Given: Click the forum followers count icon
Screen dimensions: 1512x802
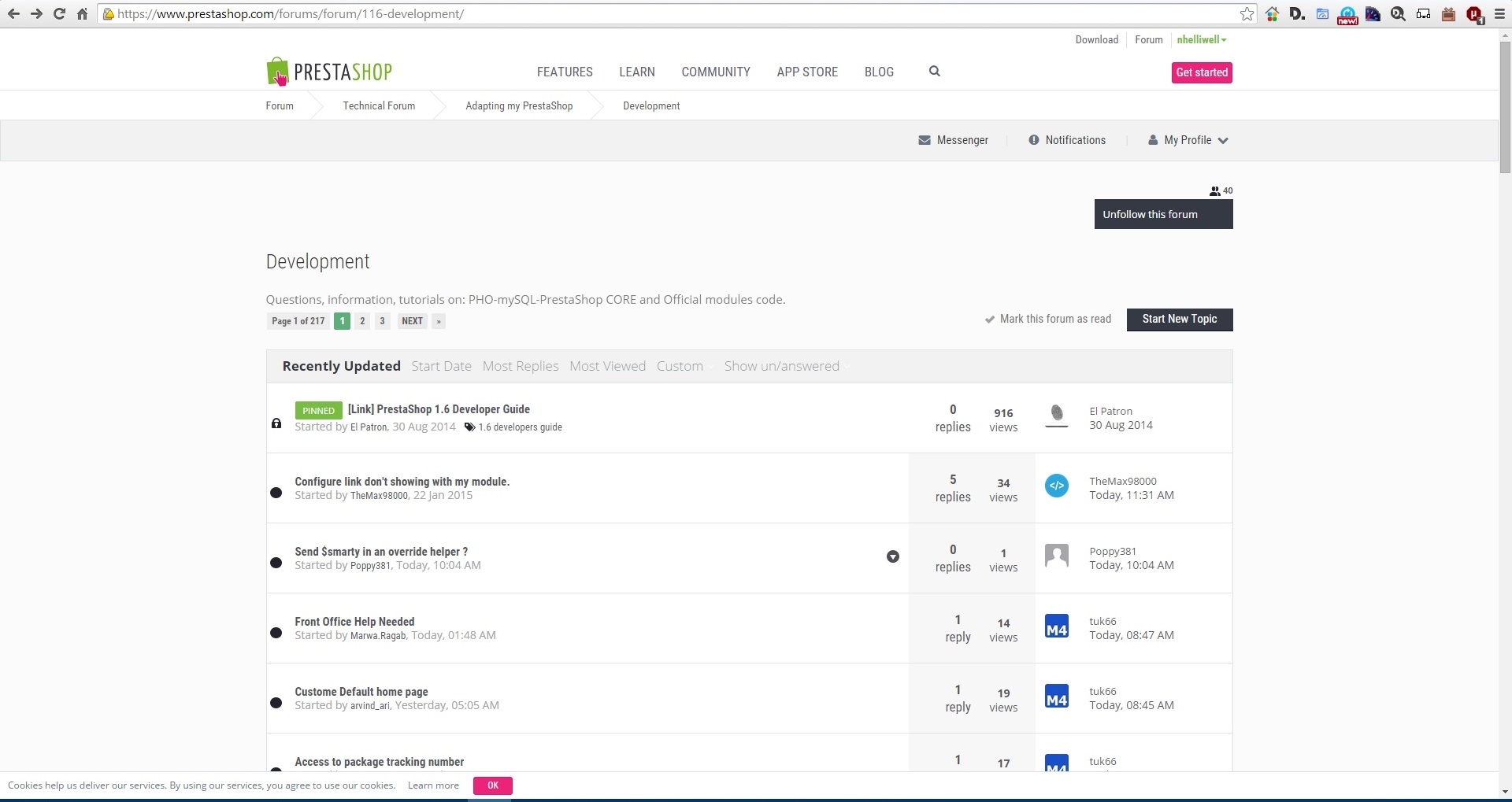Looking at the screenshot, I should point(1215,190).
